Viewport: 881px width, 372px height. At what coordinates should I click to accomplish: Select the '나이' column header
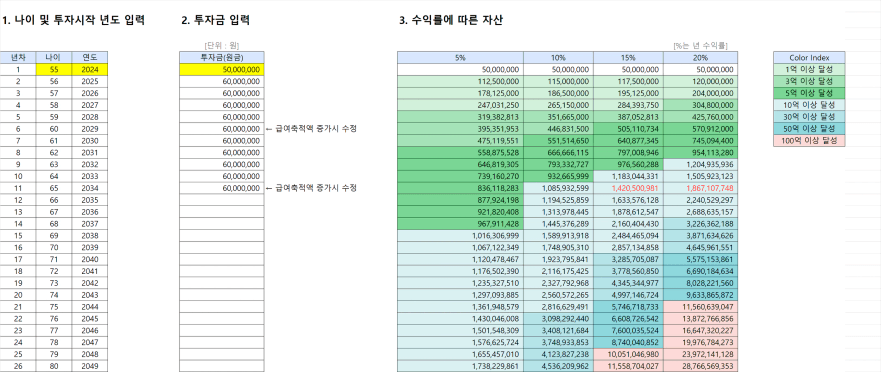tap(53, 57)
